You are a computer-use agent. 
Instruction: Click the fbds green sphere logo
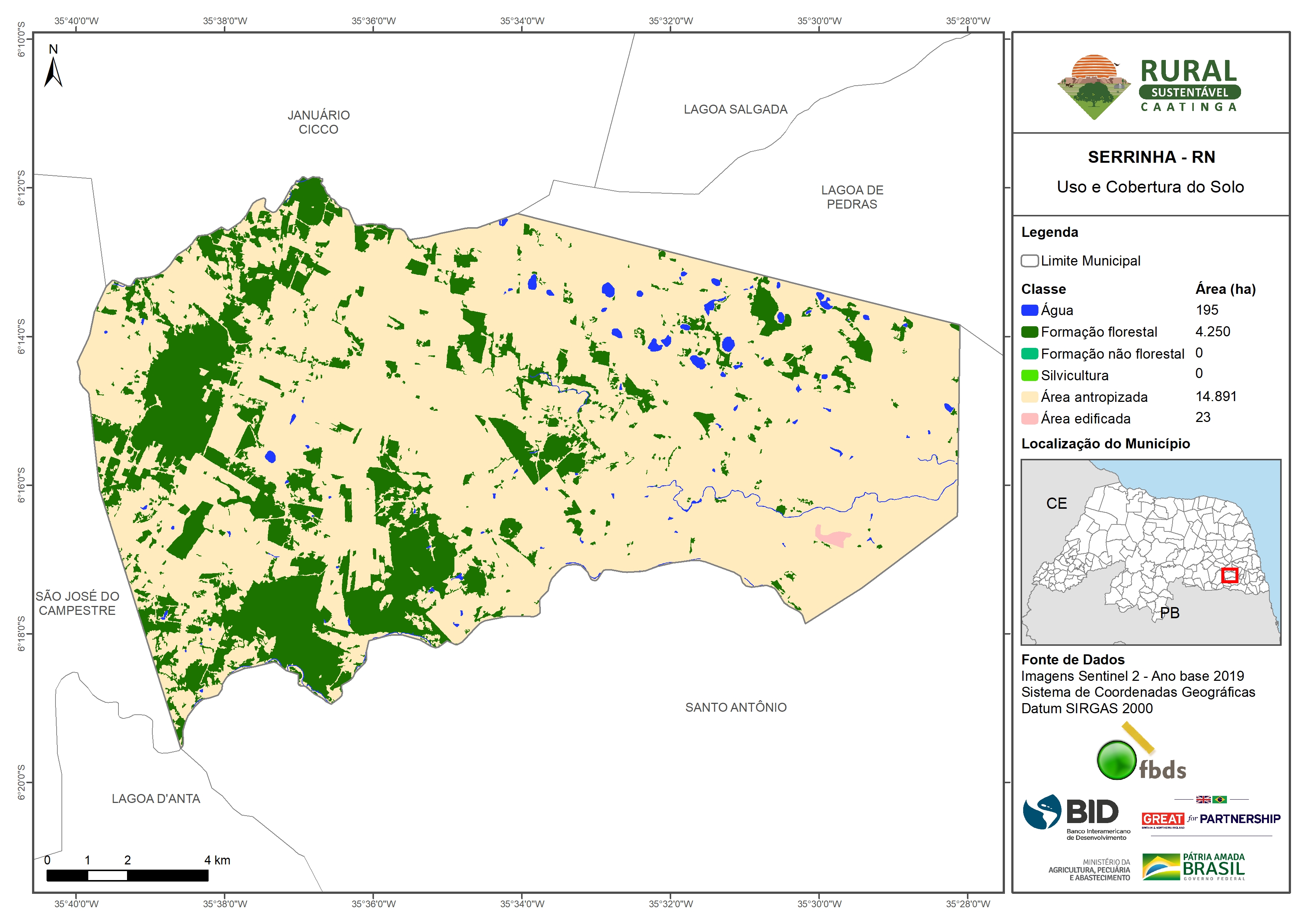point(1117,760)
